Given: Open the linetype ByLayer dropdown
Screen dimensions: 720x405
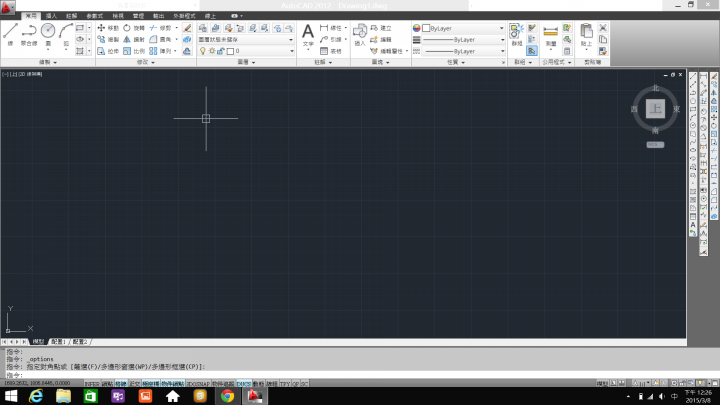Looking at the screenshot, I should [x=463, y=51].
